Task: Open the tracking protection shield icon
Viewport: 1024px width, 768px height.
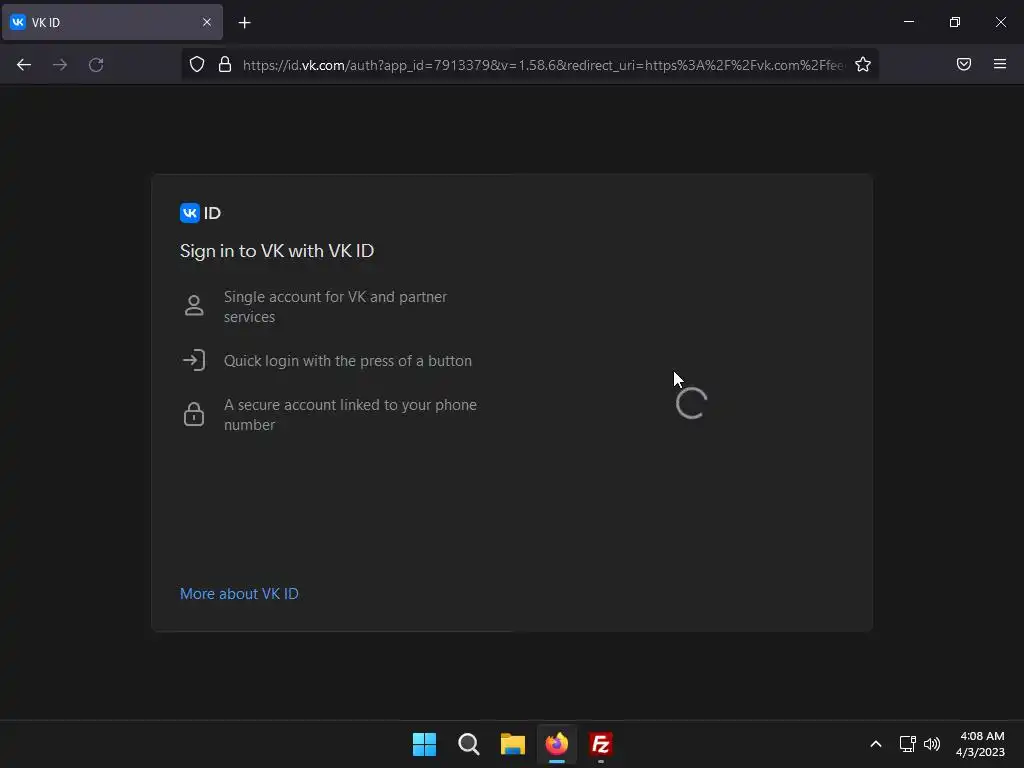Action: click(197, 64)
